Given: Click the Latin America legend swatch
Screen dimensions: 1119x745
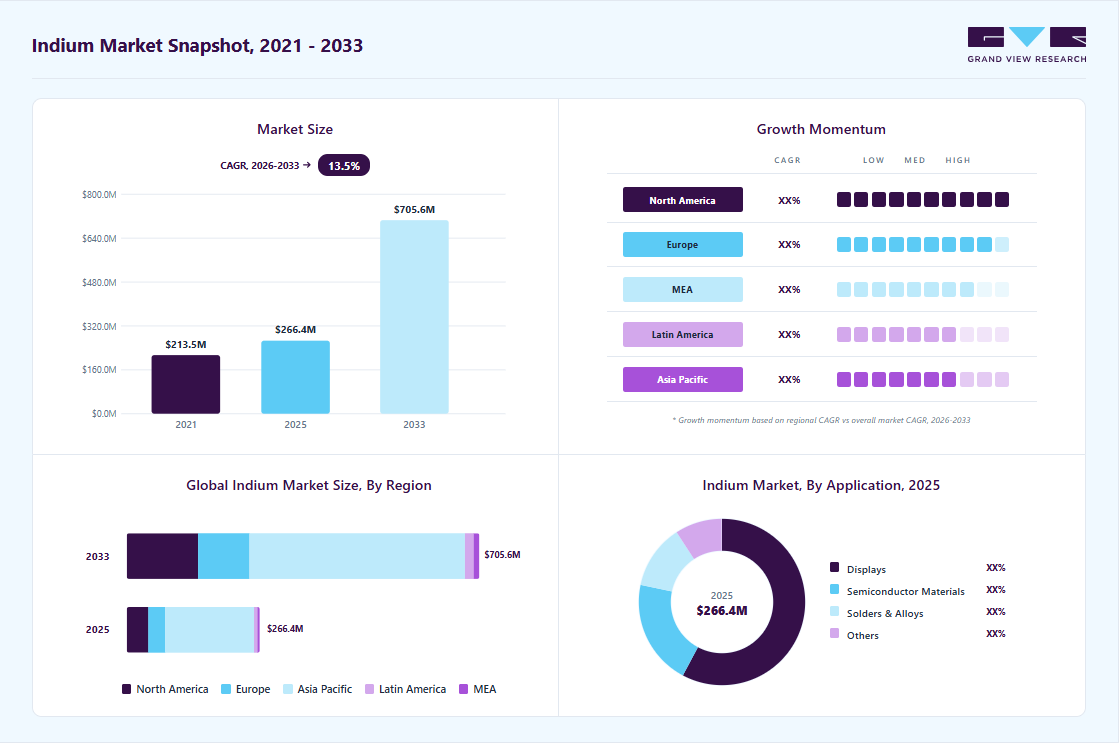Looking at the screenshot, I should [370, 689].
